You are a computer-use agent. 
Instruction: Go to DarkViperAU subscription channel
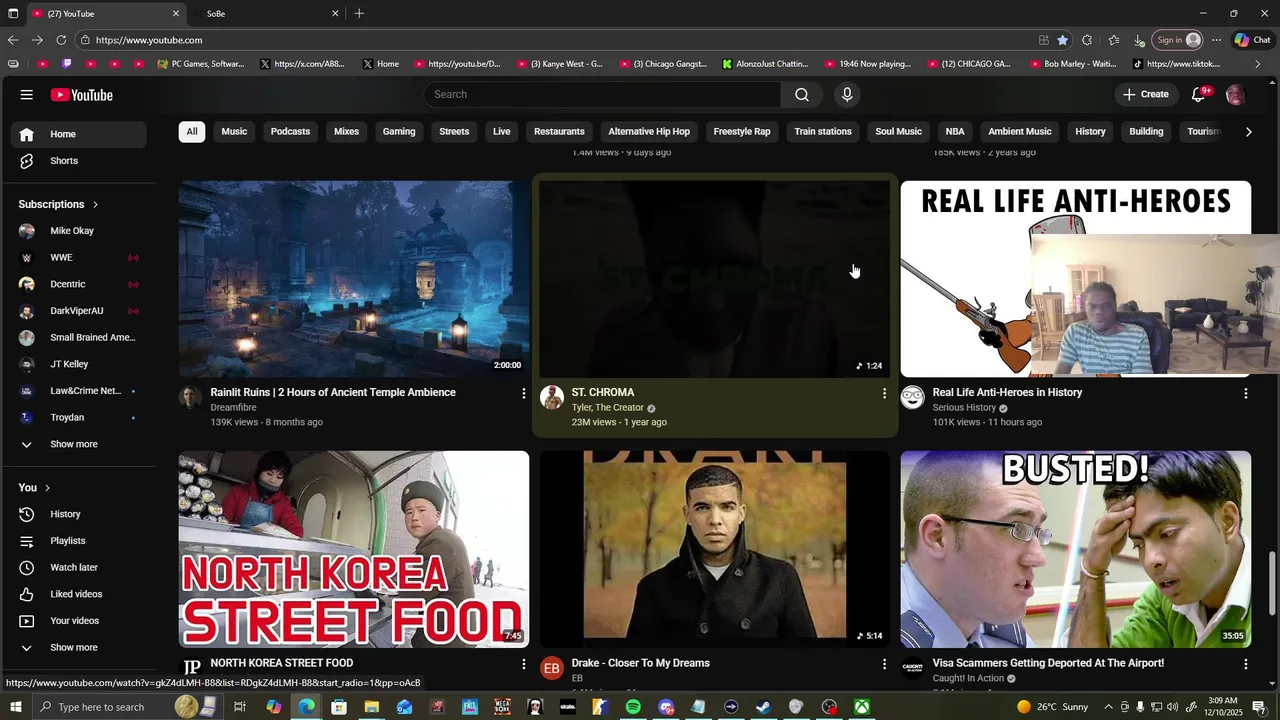(79, 311)
